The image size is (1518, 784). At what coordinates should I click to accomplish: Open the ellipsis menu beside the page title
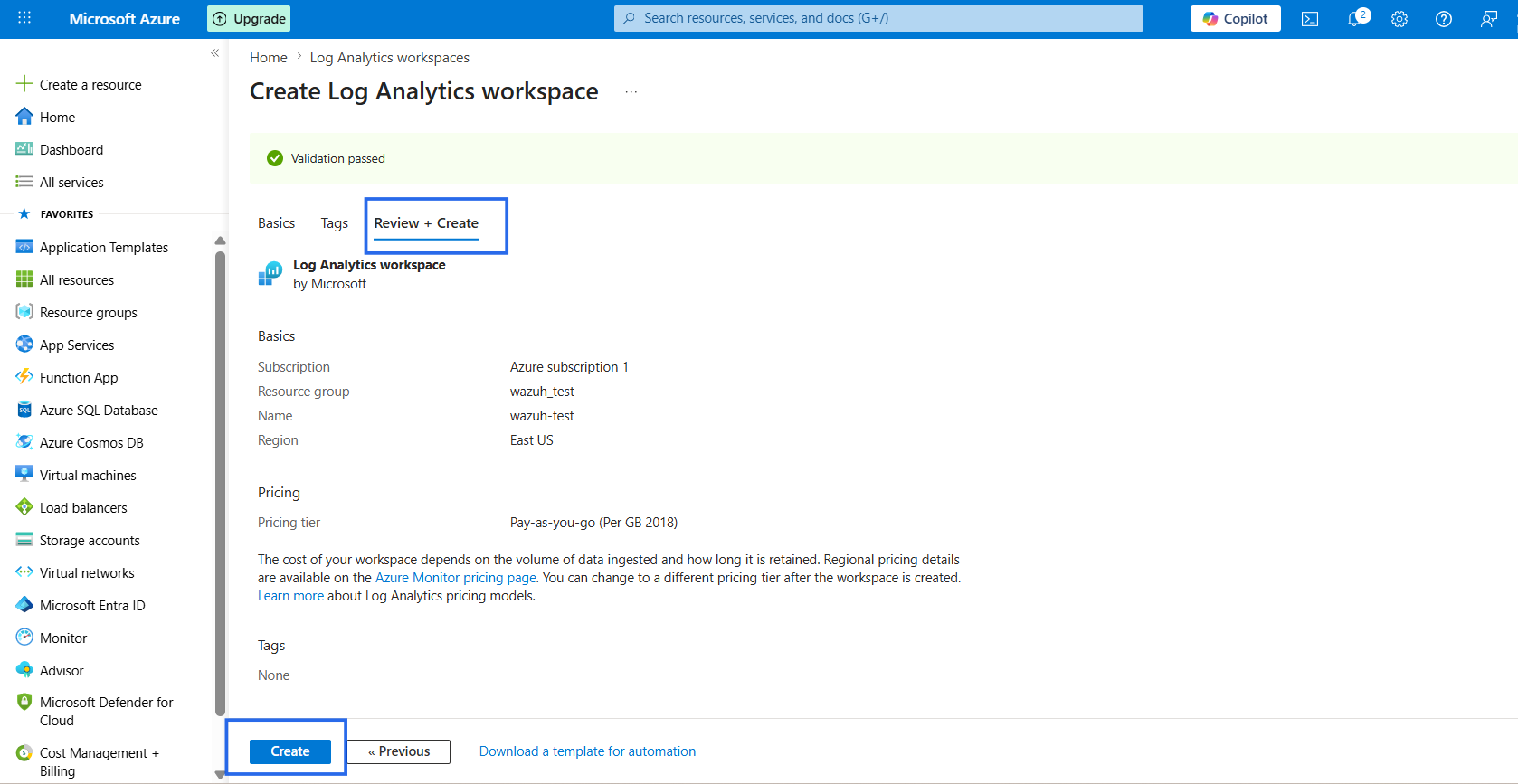[x=631, y=91]
